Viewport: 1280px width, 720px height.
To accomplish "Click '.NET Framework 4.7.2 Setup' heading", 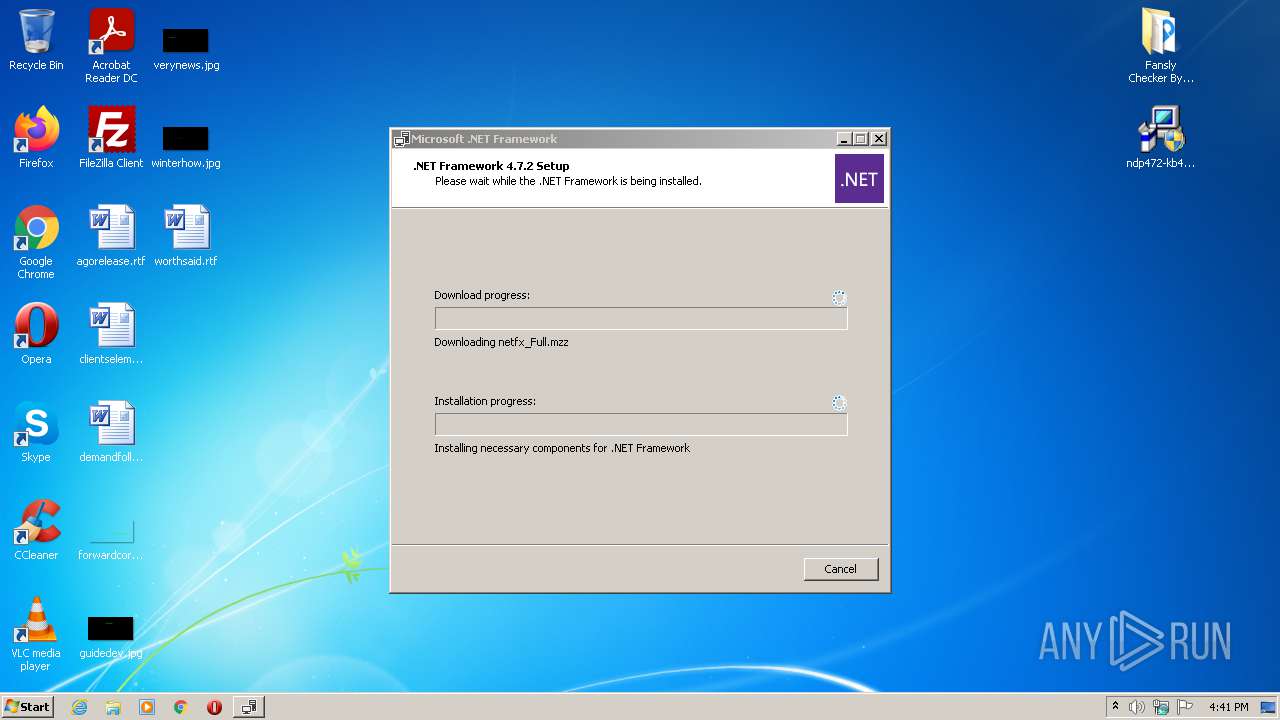I will pos(491,166).
